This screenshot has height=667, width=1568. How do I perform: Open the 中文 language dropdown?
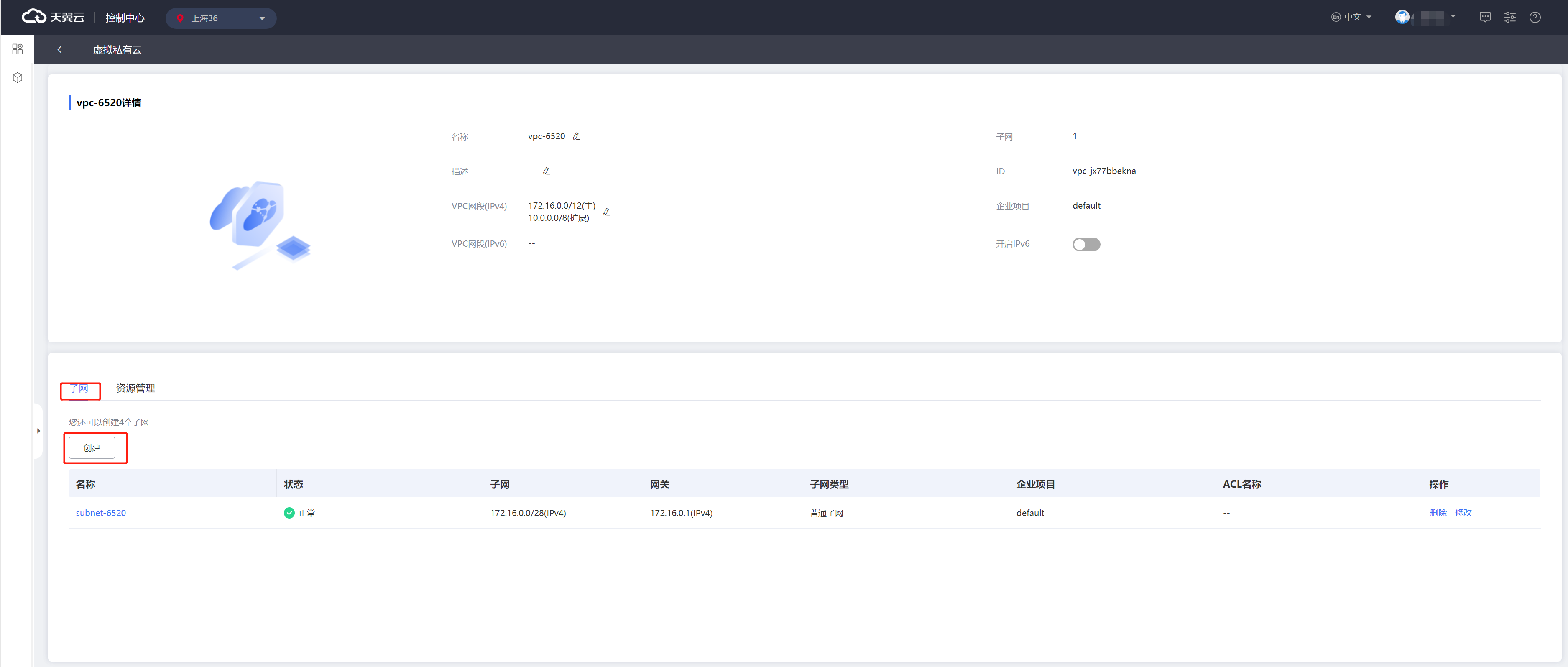click(1351, 17)
